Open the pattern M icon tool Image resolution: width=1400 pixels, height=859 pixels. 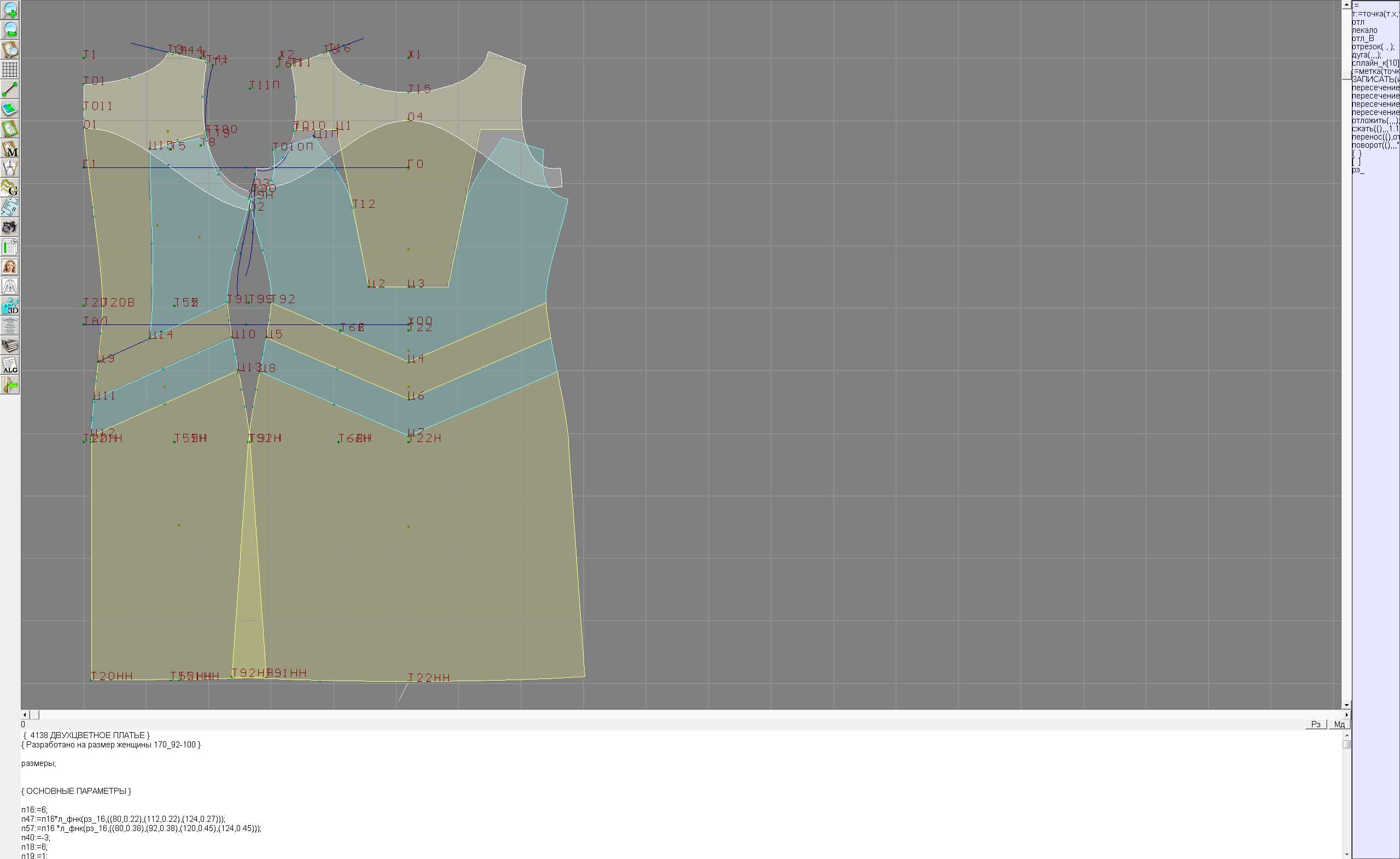pyautogui.click(x=10, y=148)
